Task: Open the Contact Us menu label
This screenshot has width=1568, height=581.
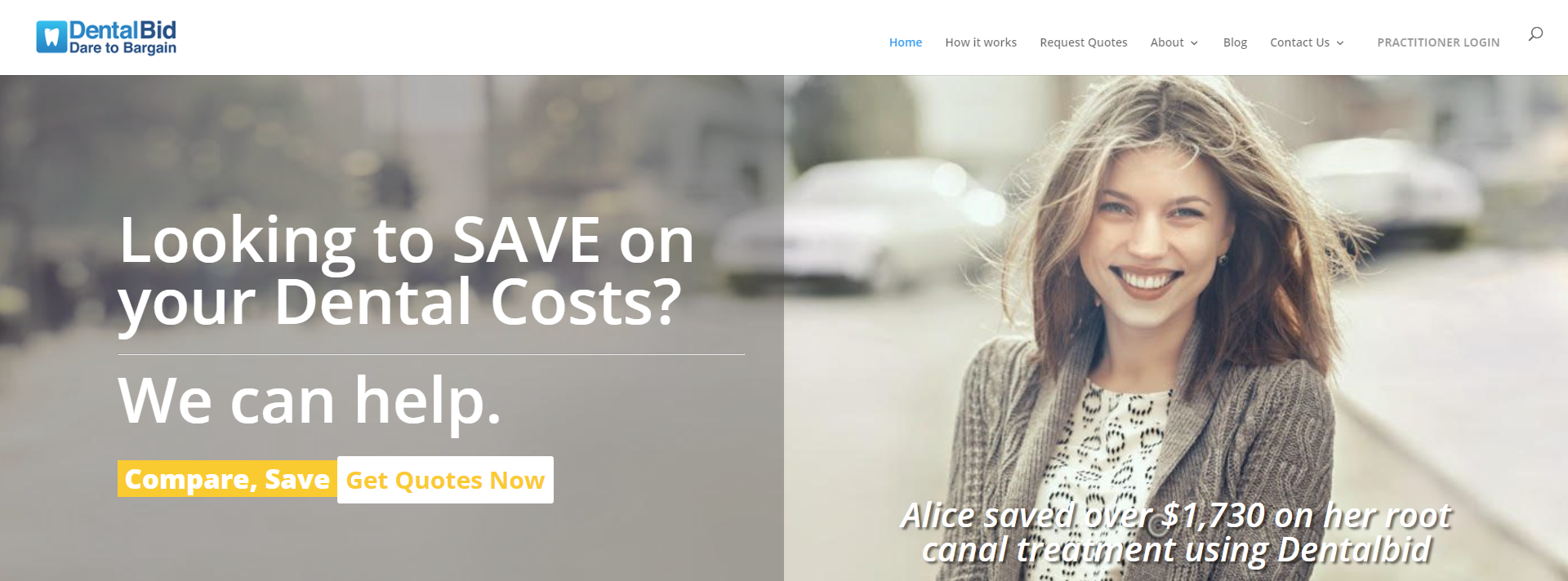Action: pyautogui.click(x=1299, y=42)
